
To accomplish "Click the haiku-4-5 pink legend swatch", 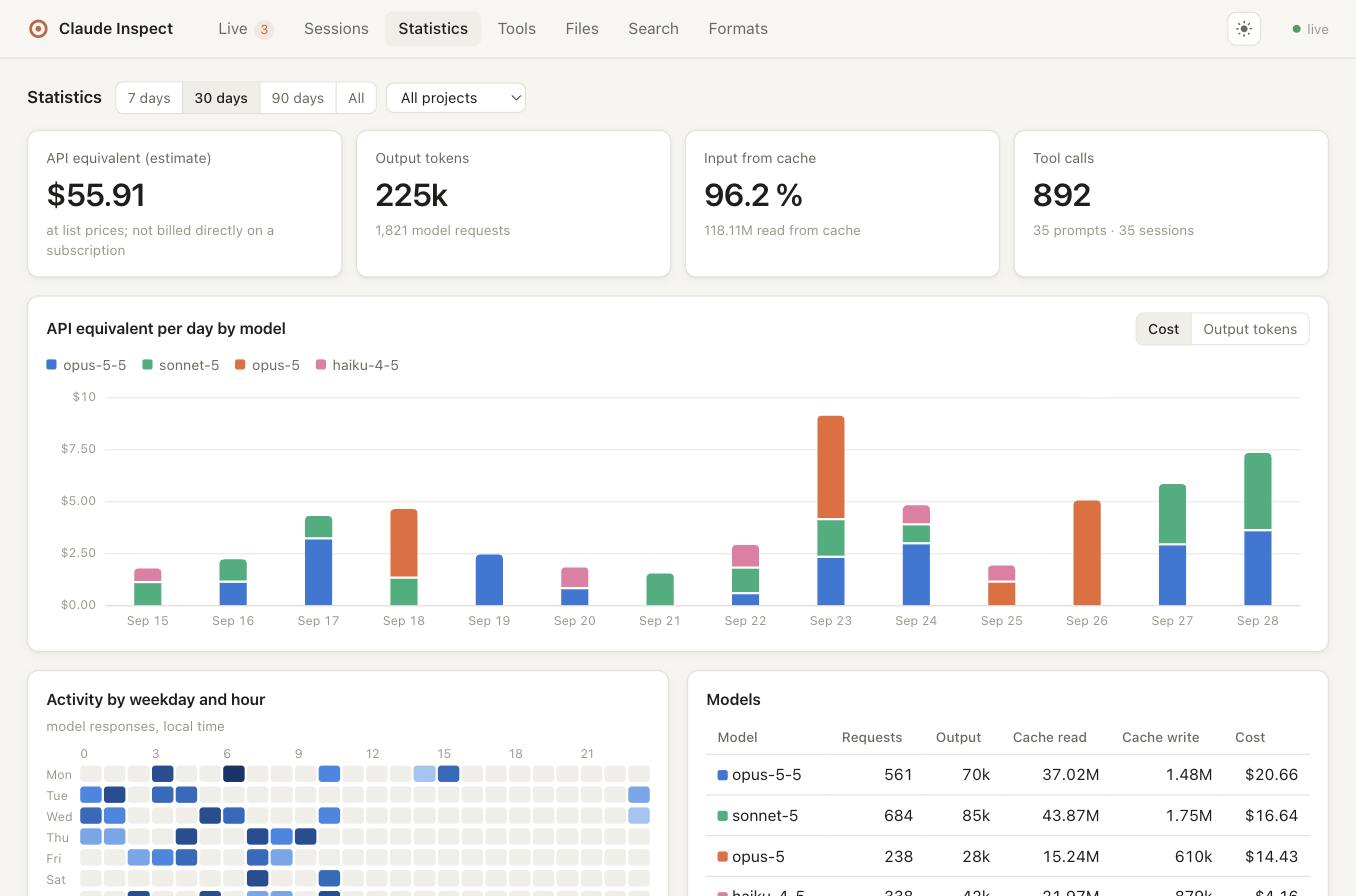I will point(321,365).
